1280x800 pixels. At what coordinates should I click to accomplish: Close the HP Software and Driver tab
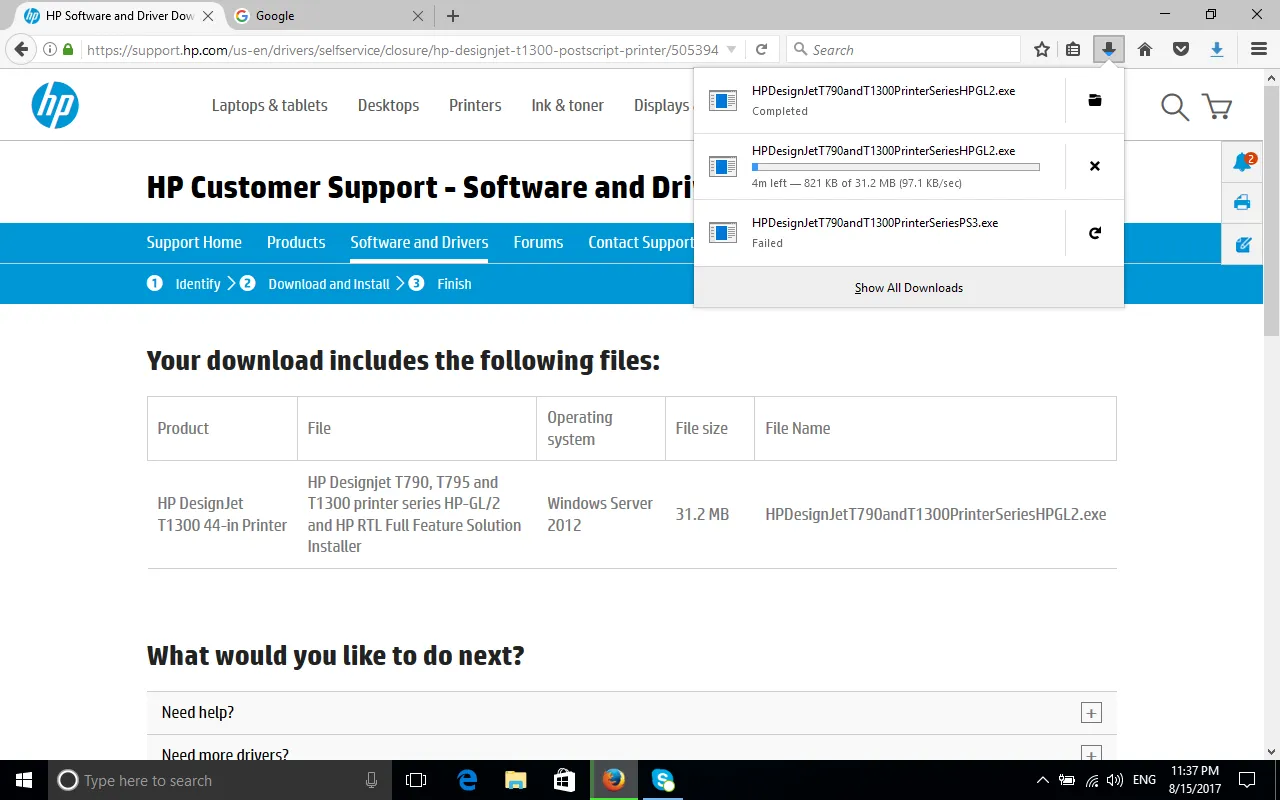click(x=208, y=16)
